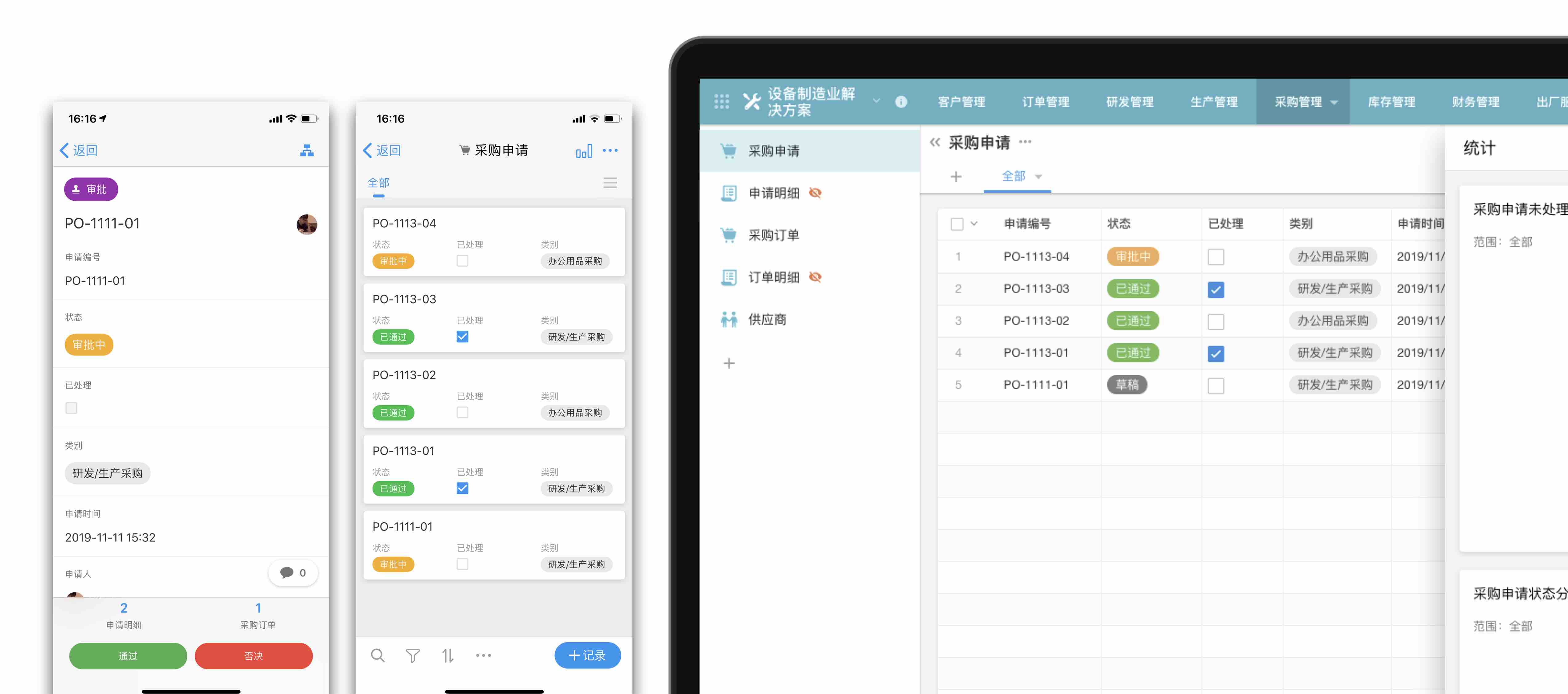Tap the sort arrows in phone toolbar
This screenshot has width=1568, height=694.
pyautogui.click(x=448, y=656)
